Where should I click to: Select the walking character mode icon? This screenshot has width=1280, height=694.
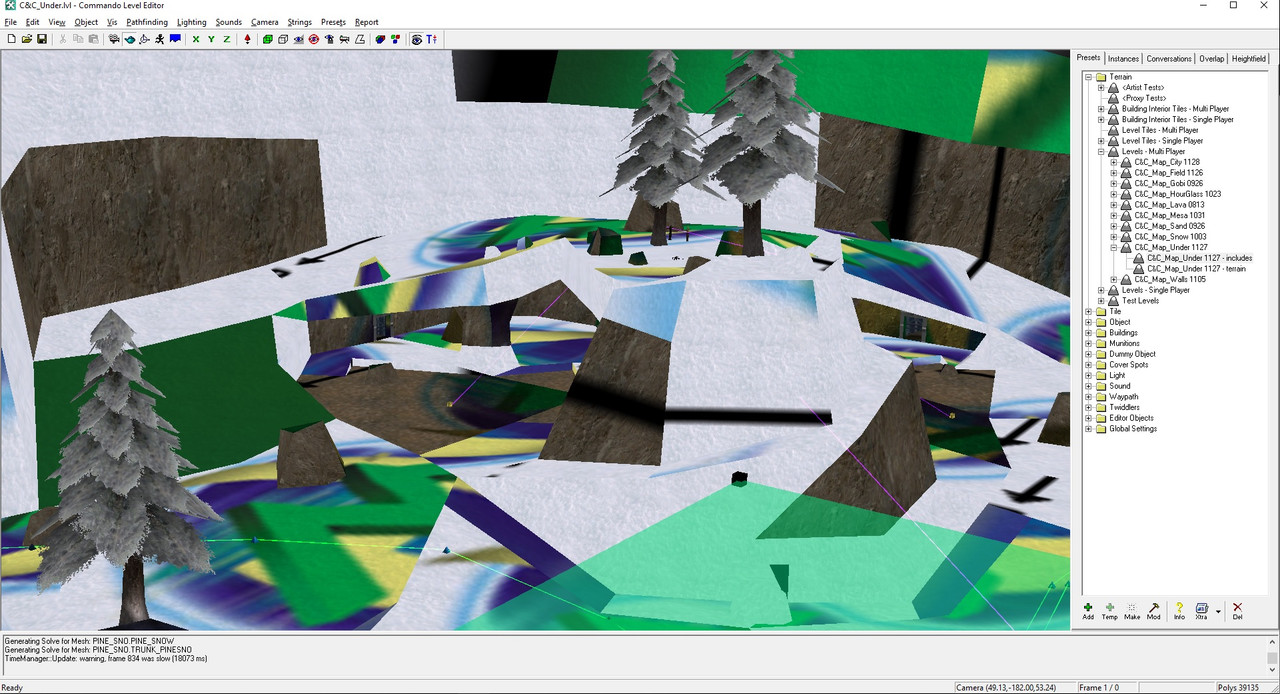159,39
